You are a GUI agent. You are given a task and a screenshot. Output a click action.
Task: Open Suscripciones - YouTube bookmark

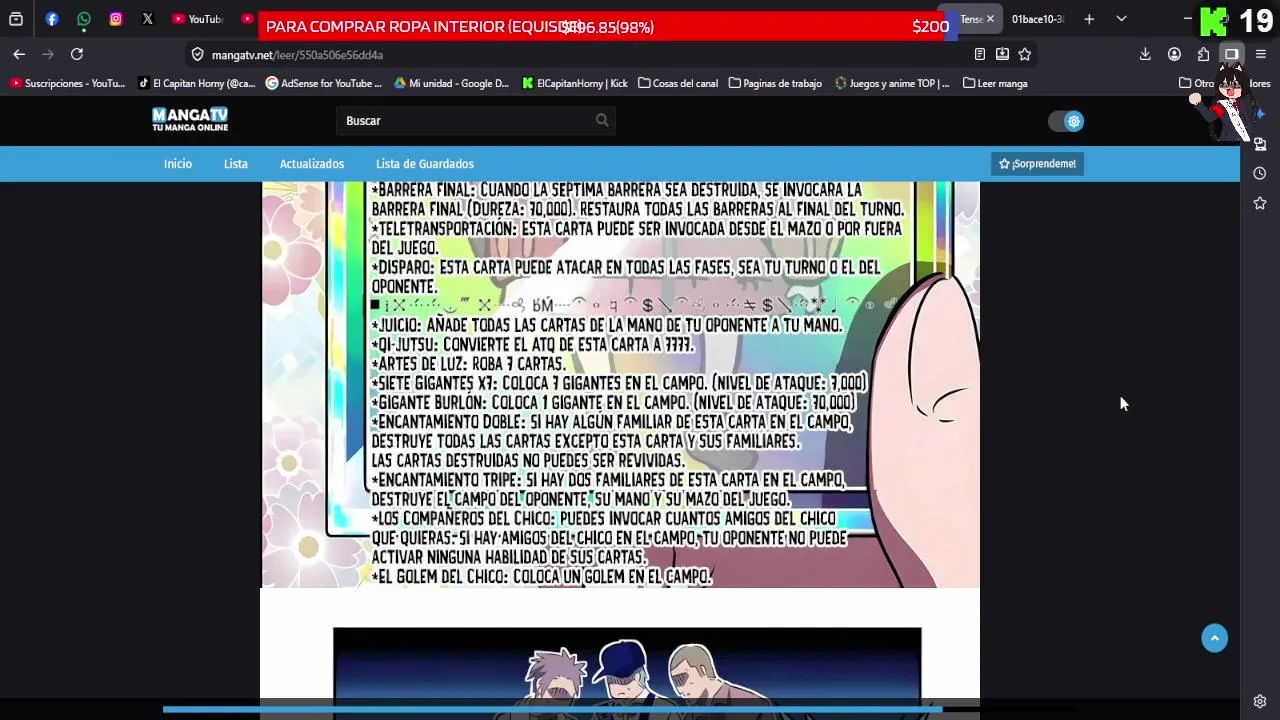coord(68,84)
